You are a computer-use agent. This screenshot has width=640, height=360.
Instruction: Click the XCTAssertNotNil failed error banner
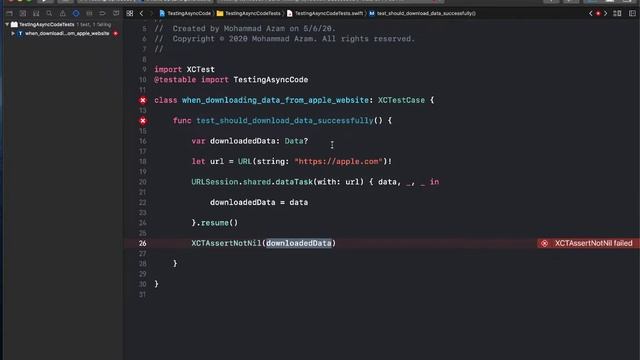pyautogui.click(x=588, y=243)
